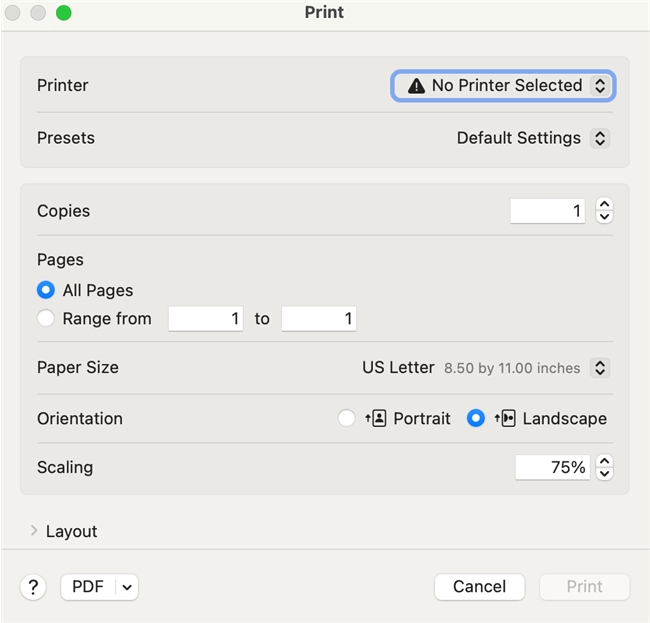Open the Printer selection dropdown
The height and width of the screenshot is (623, 650).
click(502, 86)
